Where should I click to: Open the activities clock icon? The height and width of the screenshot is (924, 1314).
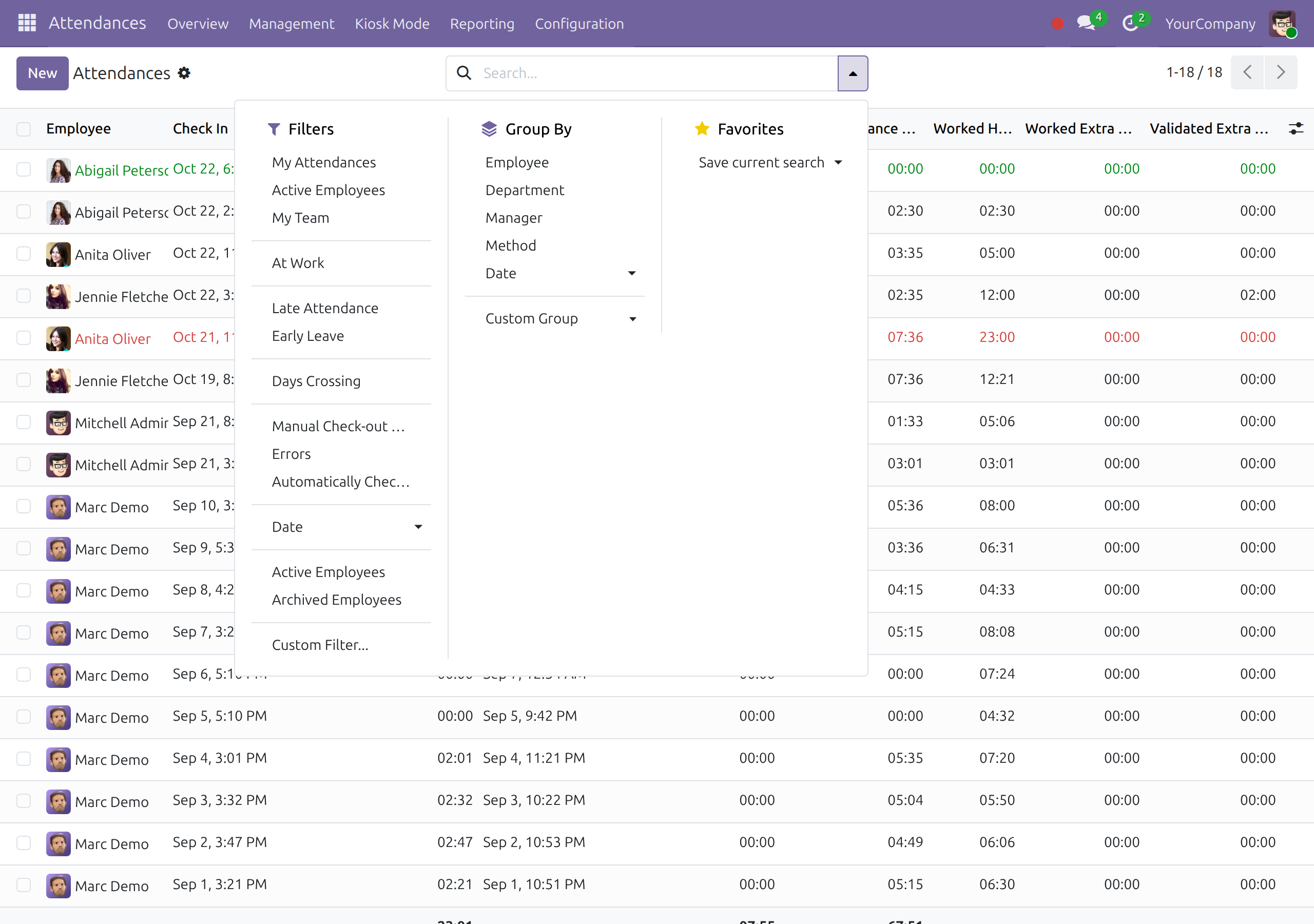[1130, 24]
